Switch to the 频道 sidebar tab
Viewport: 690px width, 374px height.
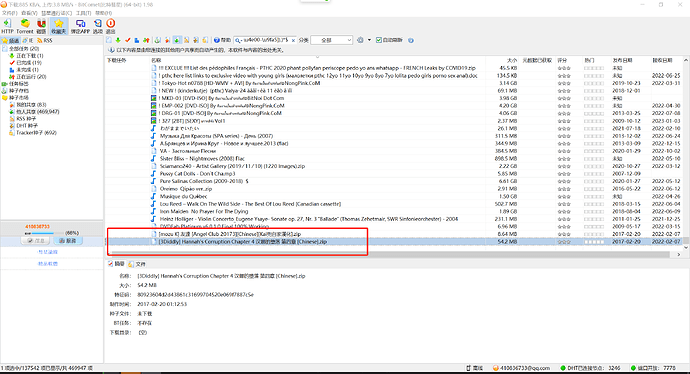[11, 40]
